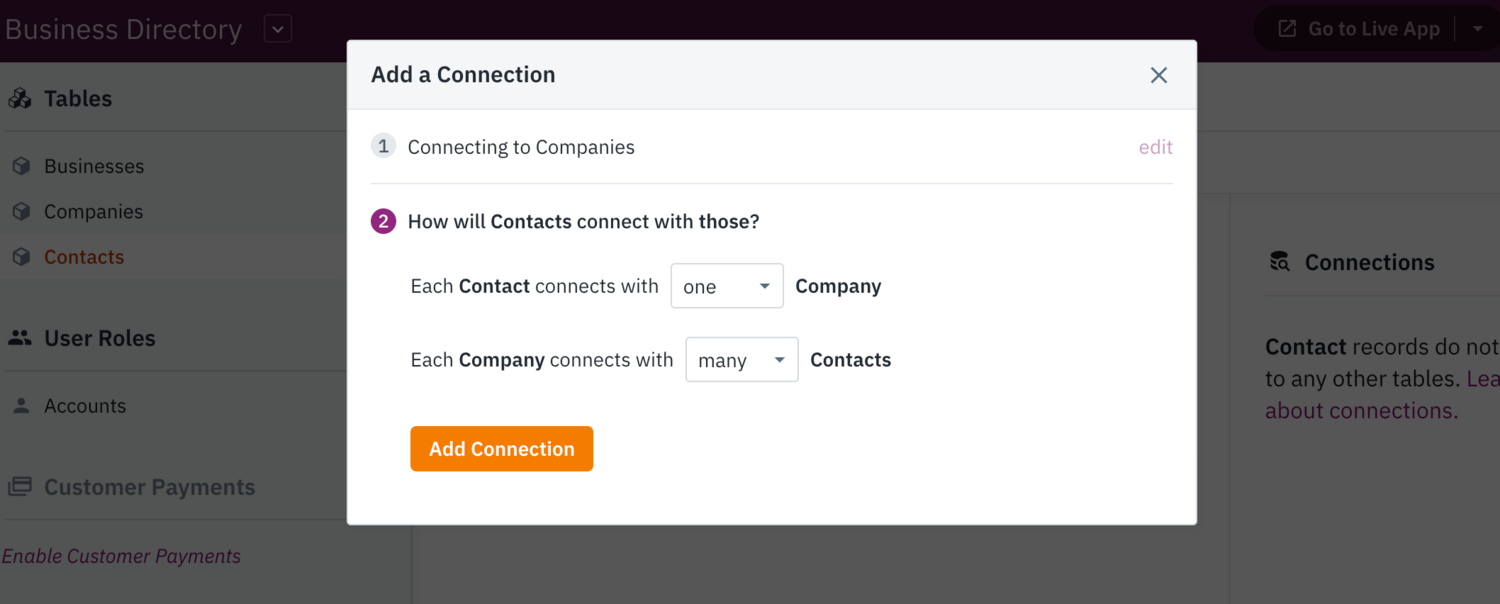Select the Companies table in sidebar
This screenshot has width=1500, height=604.
click(x=93, y=211)
